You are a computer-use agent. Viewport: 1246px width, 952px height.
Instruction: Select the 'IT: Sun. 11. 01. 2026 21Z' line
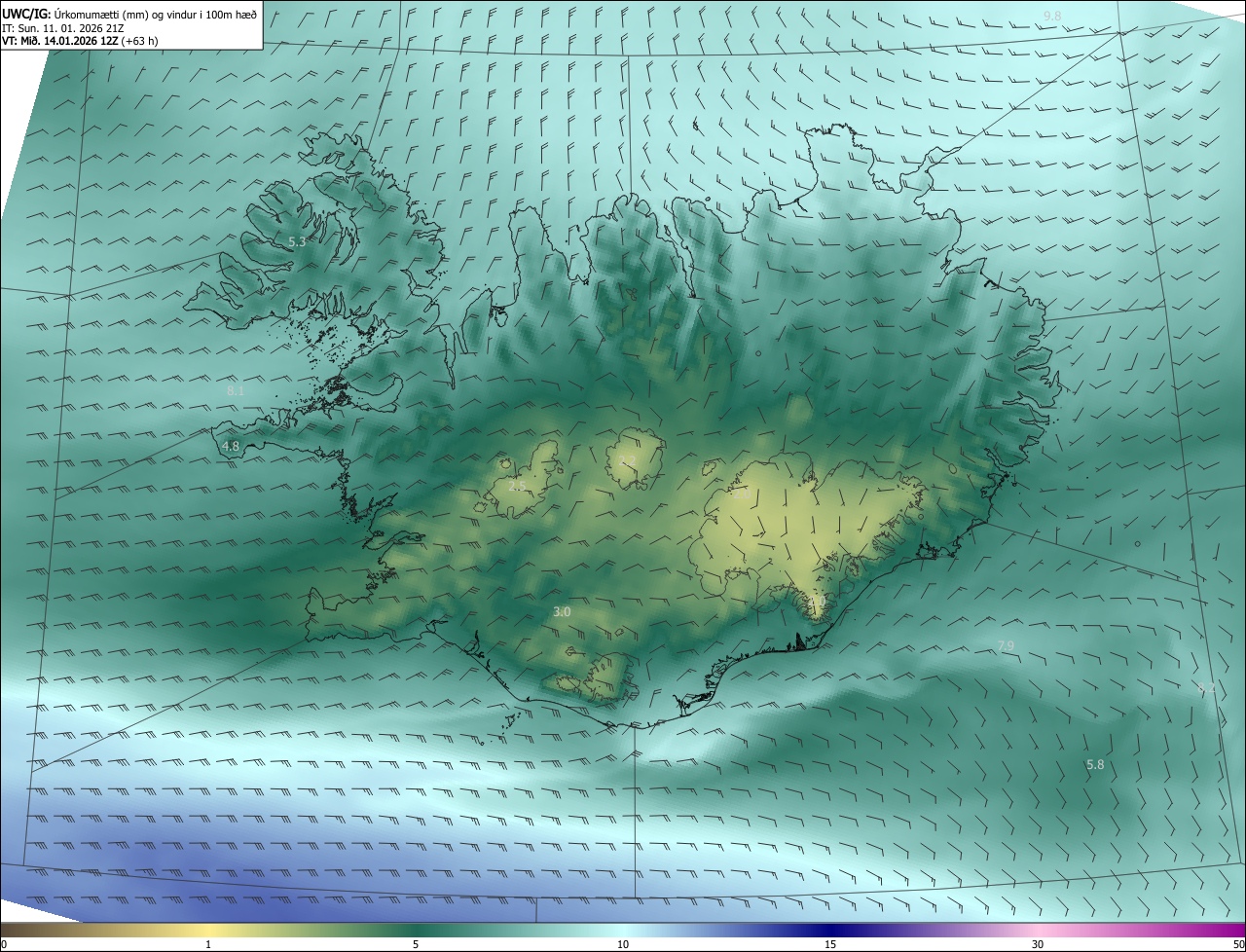[x=61, y=27]
